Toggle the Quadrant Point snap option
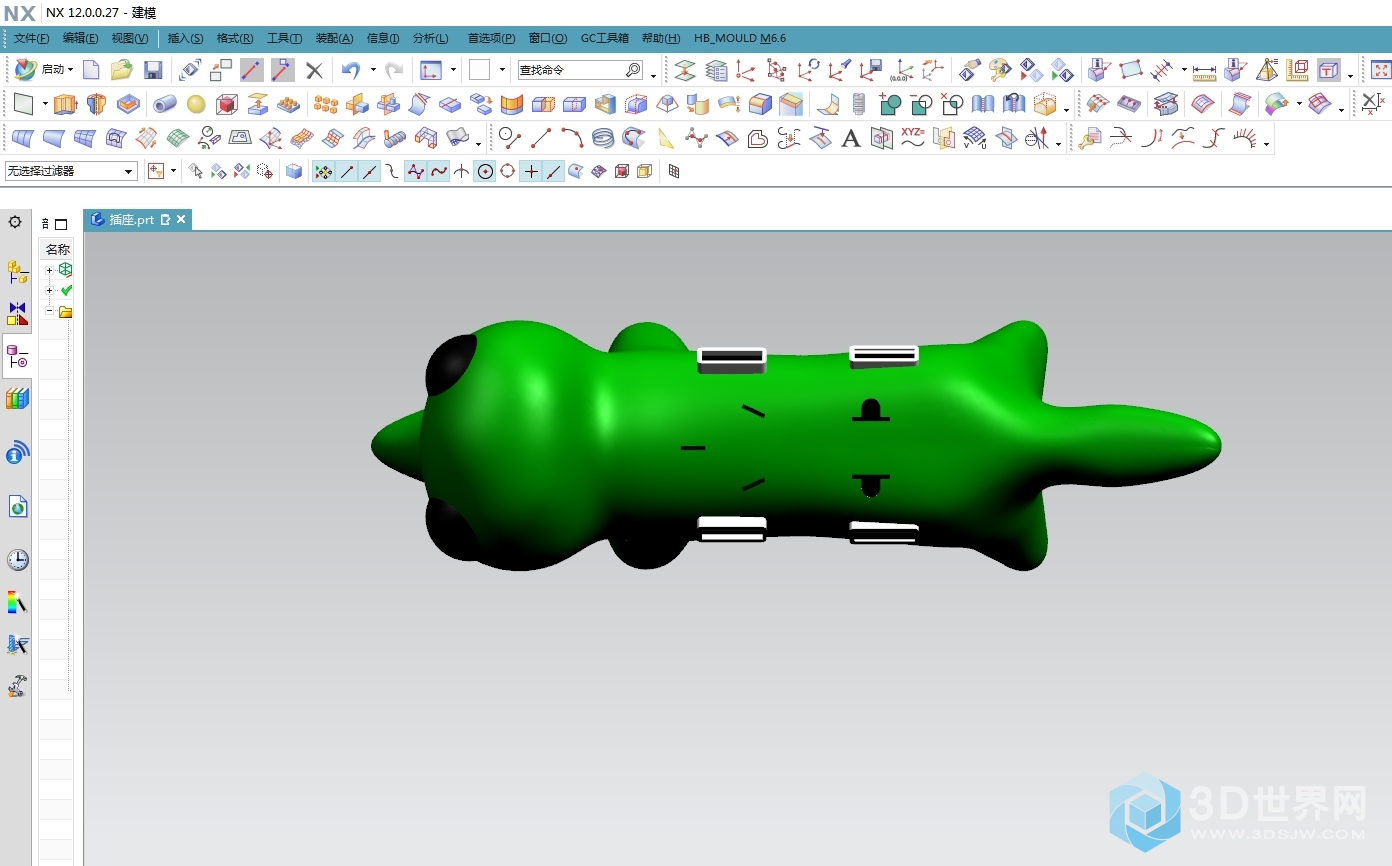Image resolution: width=1392 pixels, height=866 pixels. click(508, 171)
